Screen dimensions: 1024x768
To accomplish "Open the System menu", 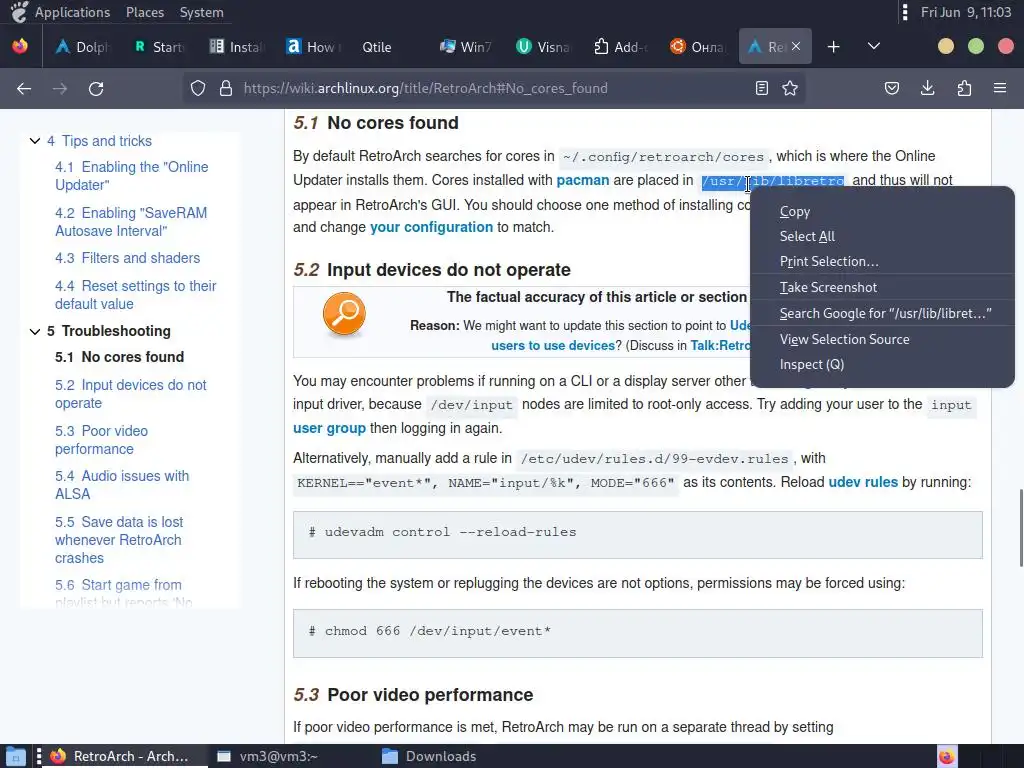I will 201,12.
